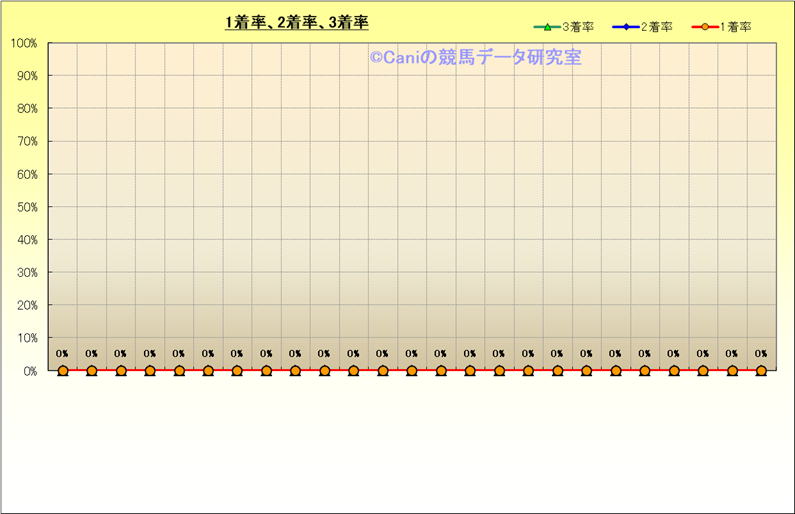Click the 20% label on the vertical axis

(x=26, y=305)
